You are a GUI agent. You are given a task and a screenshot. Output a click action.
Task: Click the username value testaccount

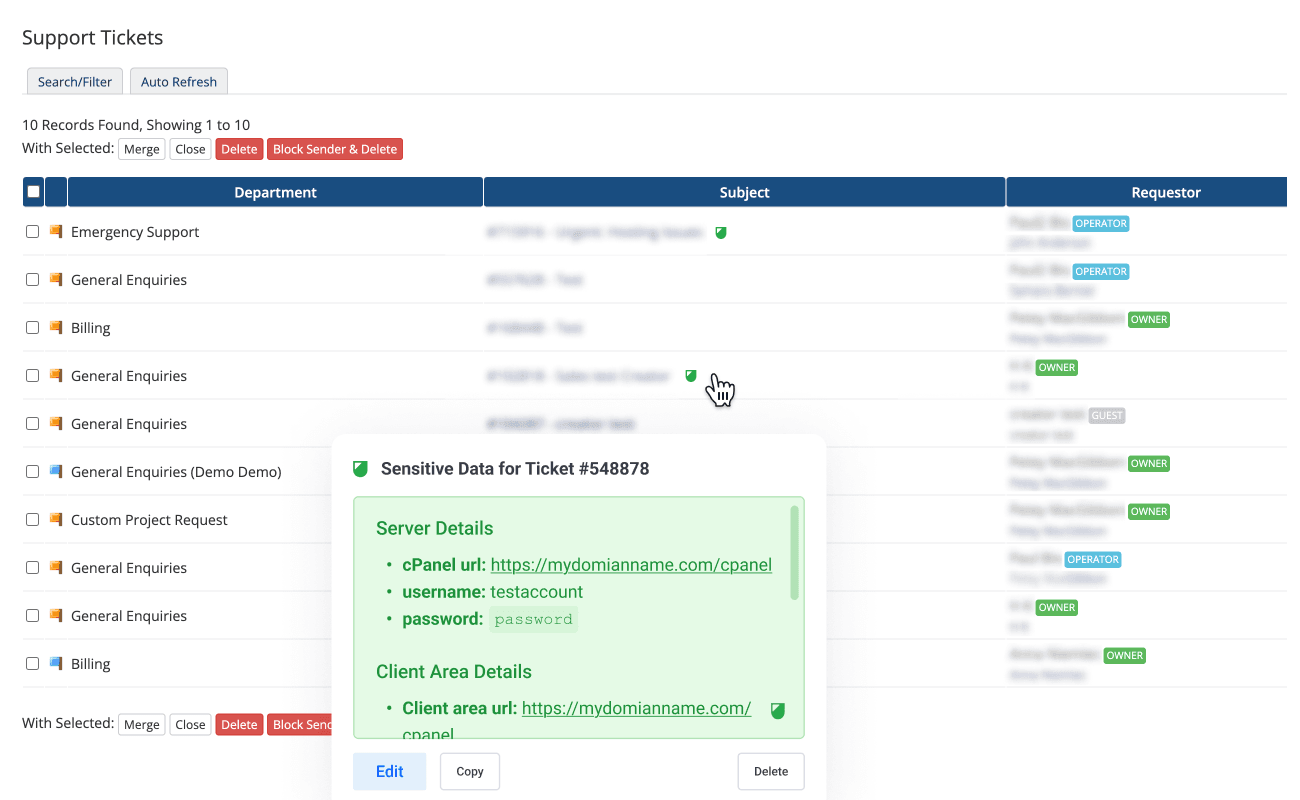(x=537, y=592)
